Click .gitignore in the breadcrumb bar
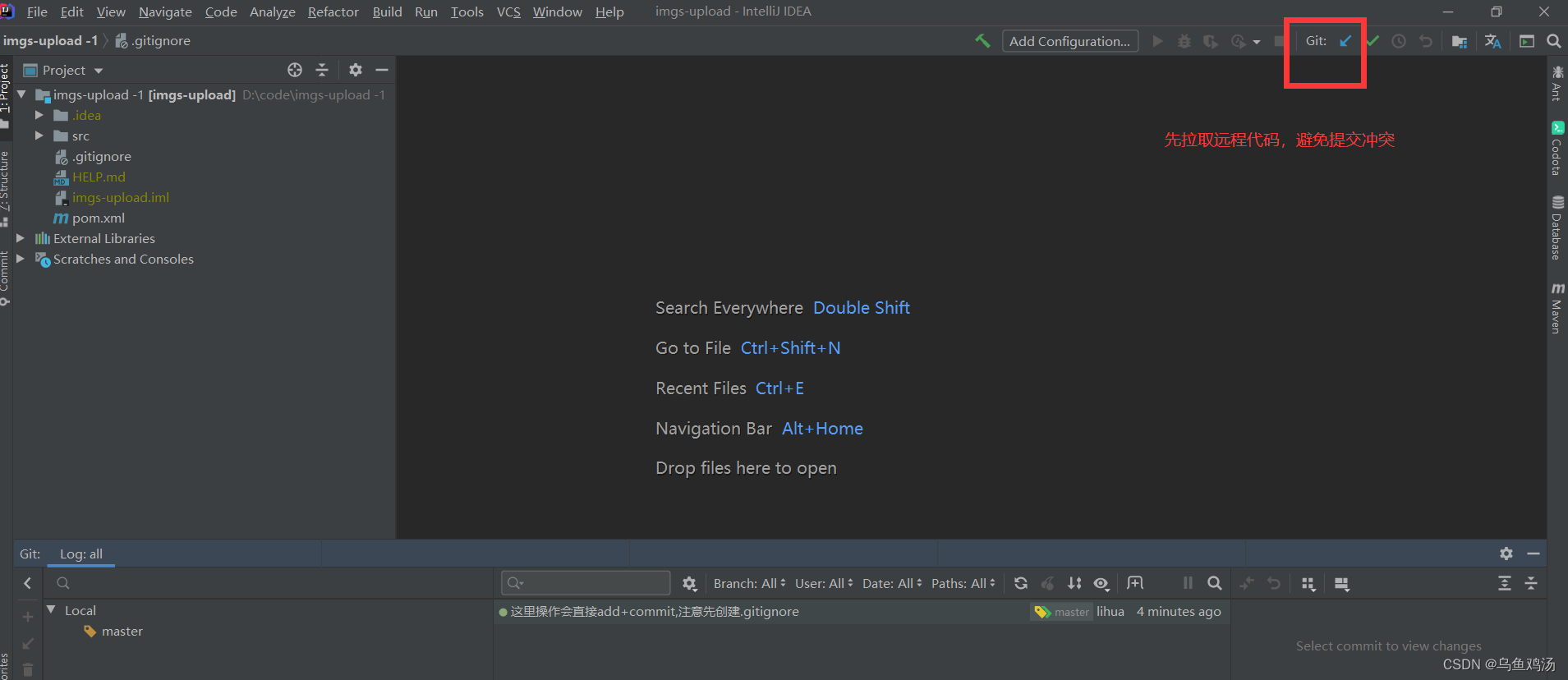1568x680 pixels. [153, 40]
